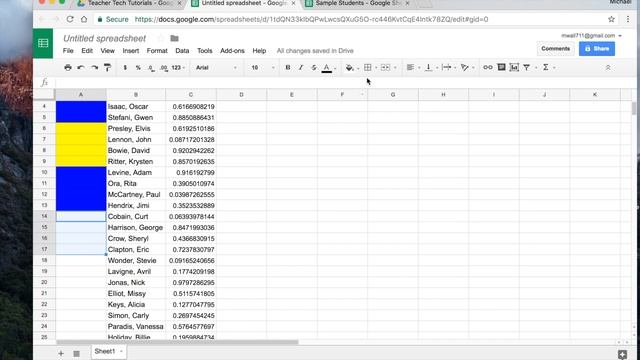The height and width of the screenshot is (360, 640).
Task: Open the Edit menu
Action: click(87, 51)
